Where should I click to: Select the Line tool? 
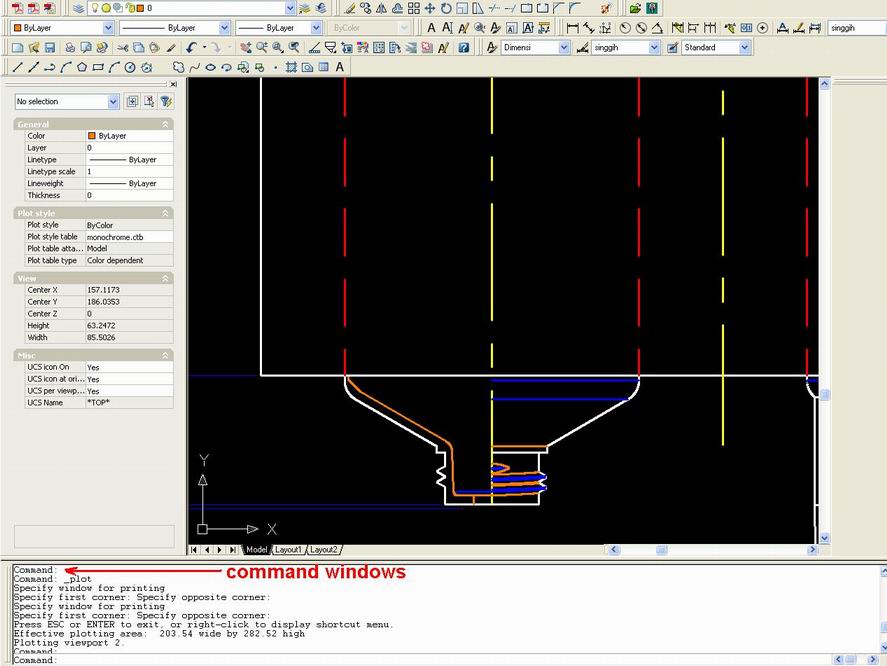coord(17,67)
